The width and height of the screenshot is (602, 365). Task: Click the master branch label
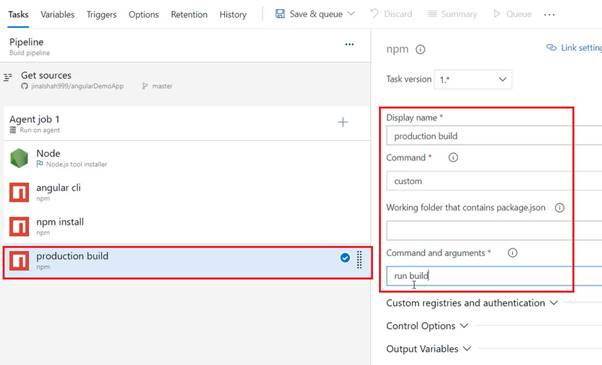[x=162, y=86]
